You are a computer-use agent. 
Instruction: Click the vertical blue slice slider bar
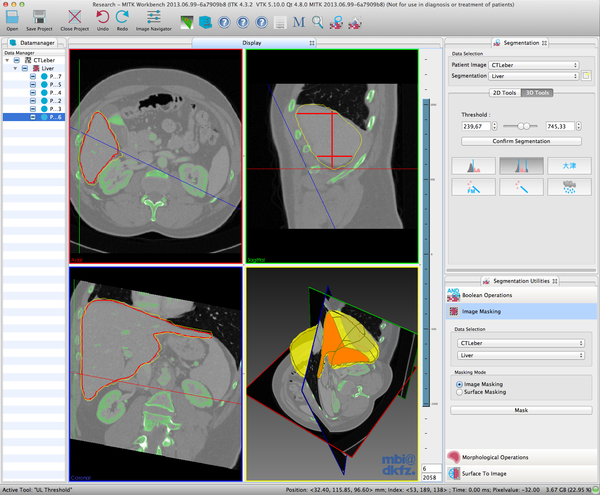tap(426, 252)
